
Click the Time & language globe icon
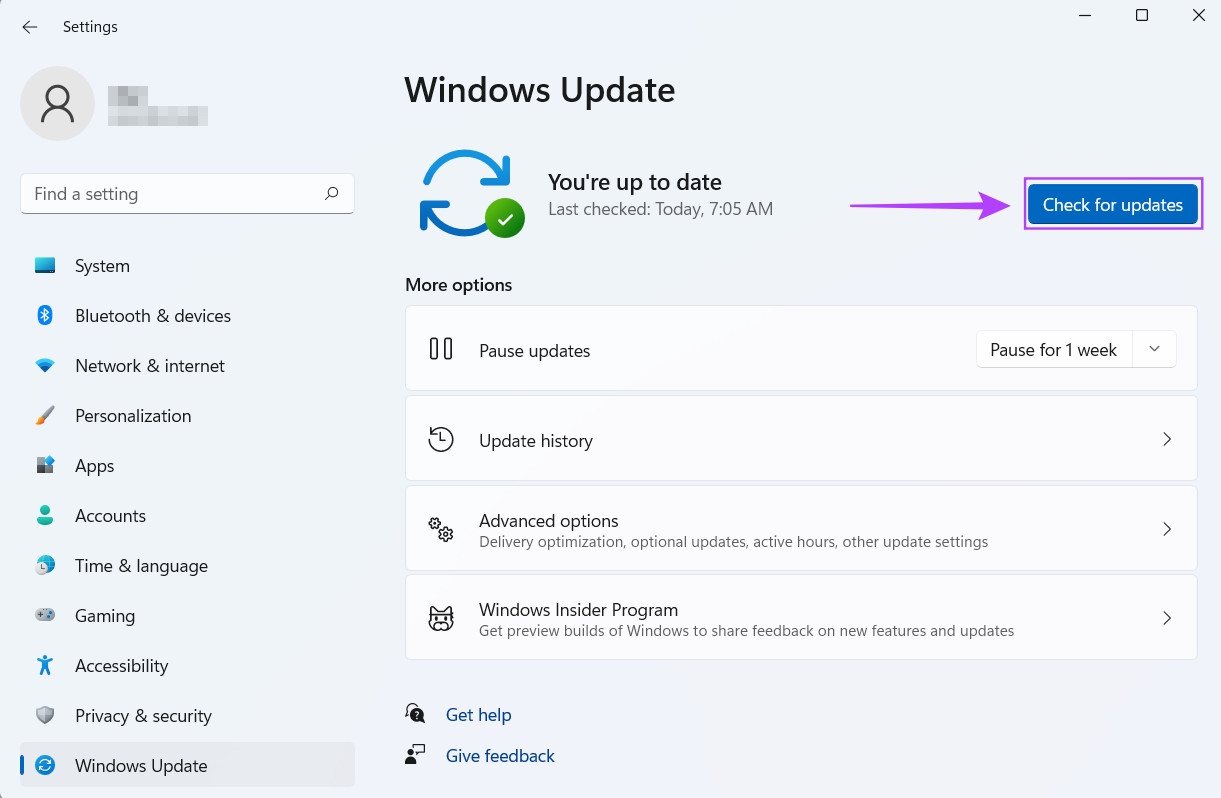[45, 566]
